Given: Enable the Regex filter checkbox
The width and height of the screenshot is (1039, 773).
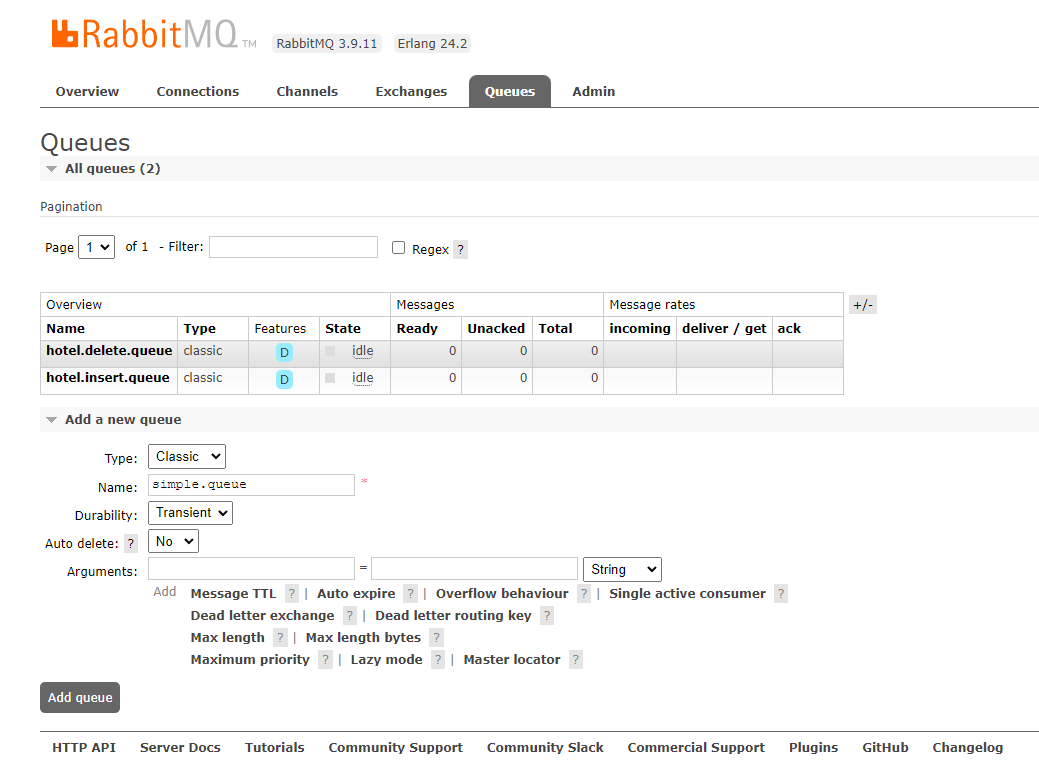Looking at the screenshot, I should pos(398,248).
